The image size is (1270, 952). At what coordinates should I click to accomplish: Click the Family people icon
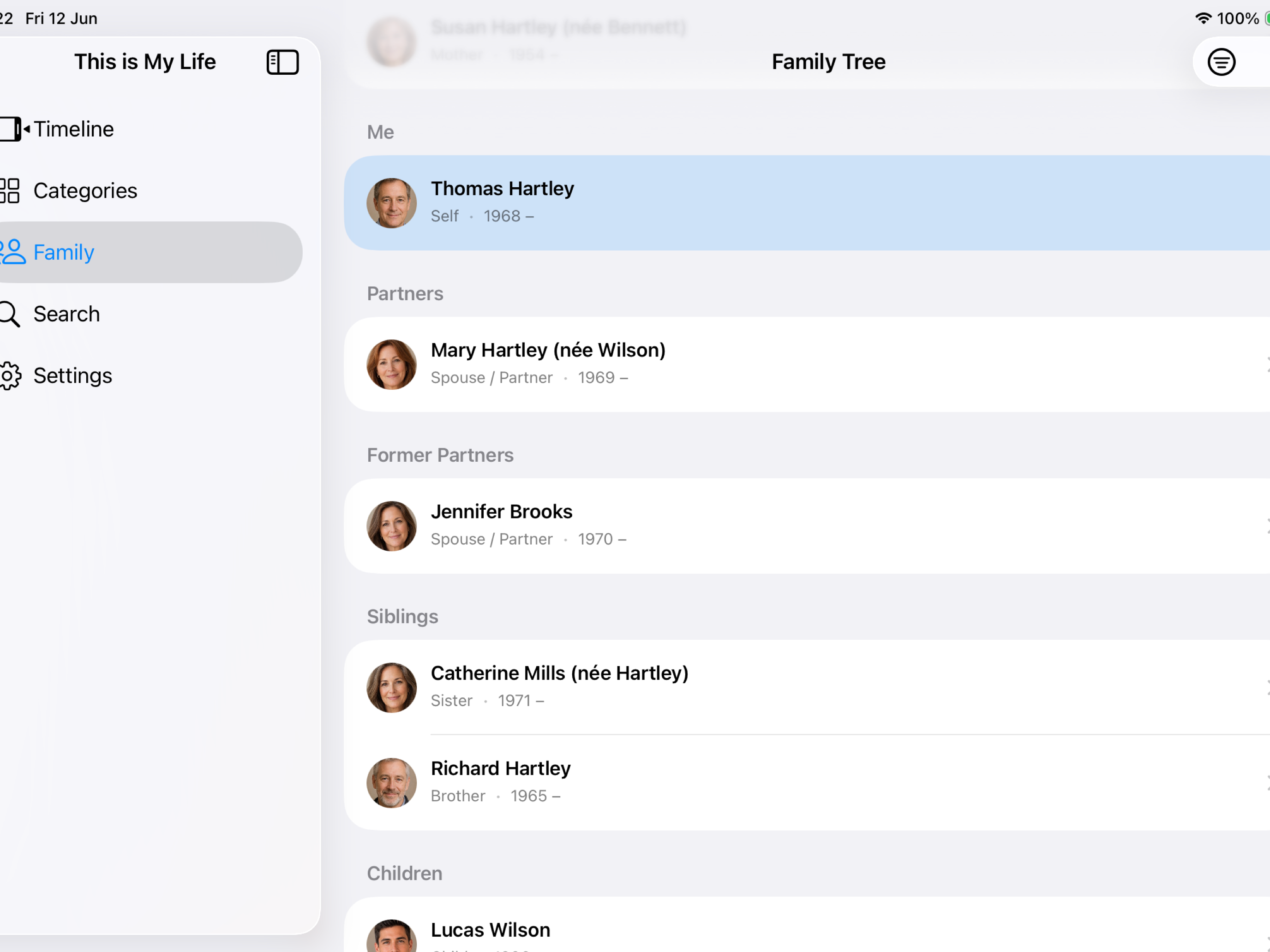click(12, 252)
